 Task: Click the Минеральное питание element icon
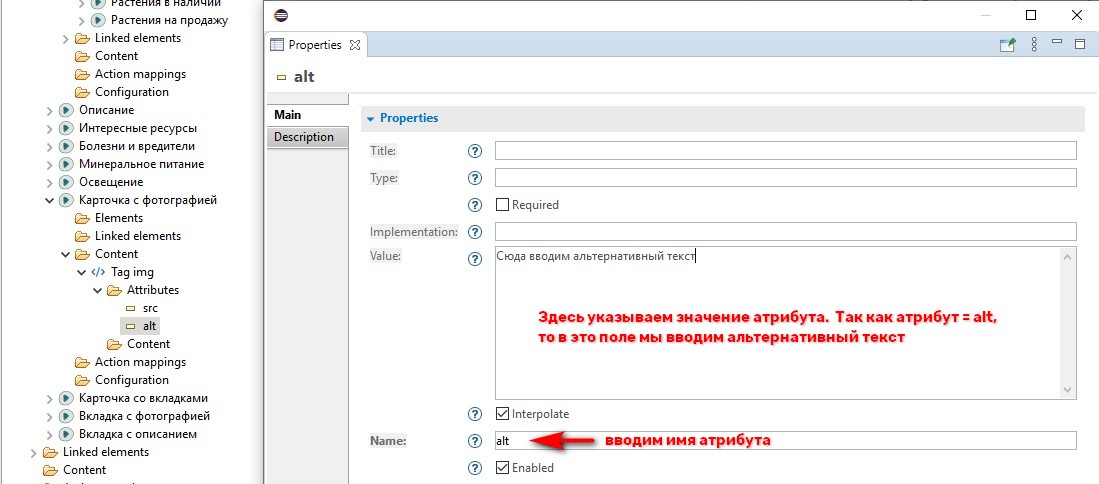(x=67, y=164)
